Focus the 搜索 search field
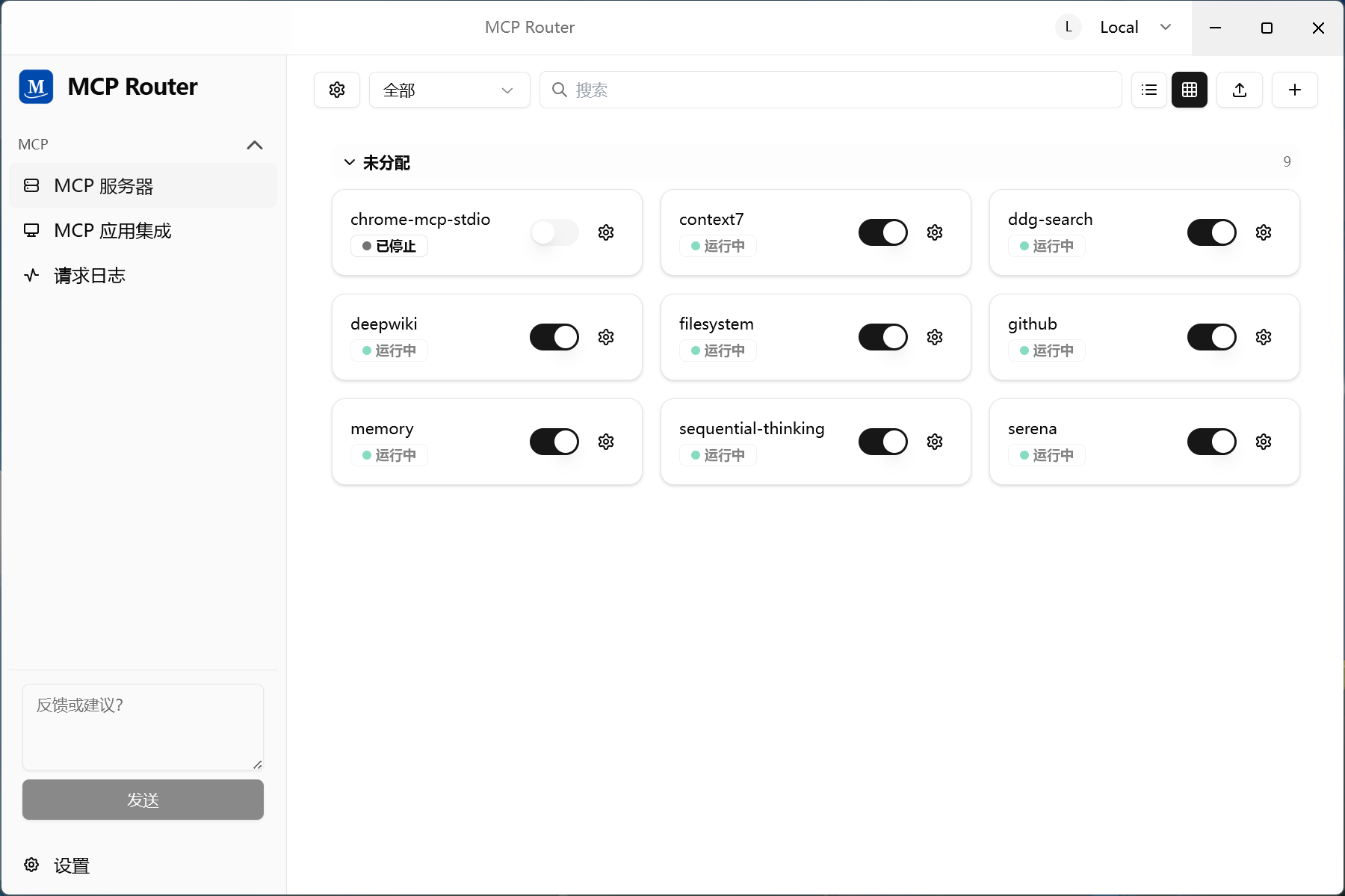 [831, 90]
